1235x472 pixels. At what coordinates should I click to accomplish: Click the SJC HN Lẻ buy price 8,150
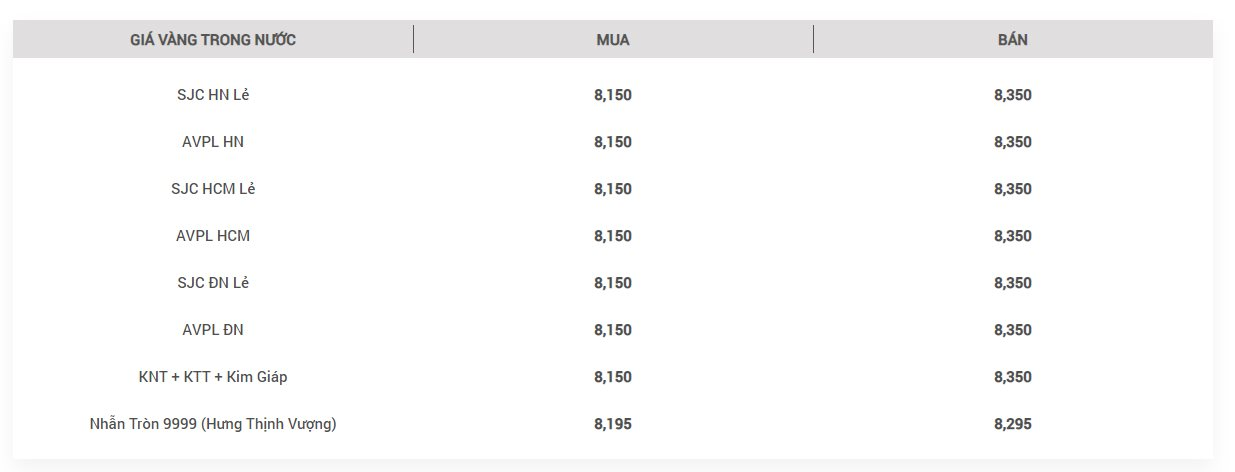(613, 95)
